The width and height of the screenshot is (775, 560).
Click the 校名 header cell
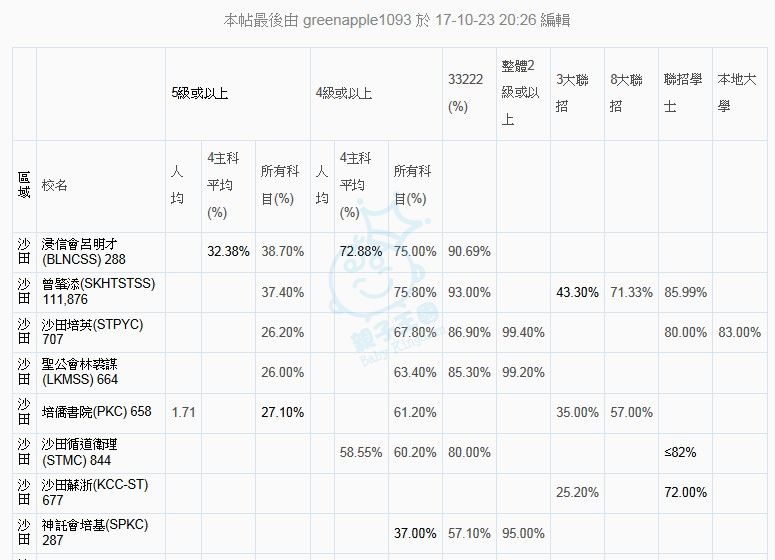[x=56, y=185]
